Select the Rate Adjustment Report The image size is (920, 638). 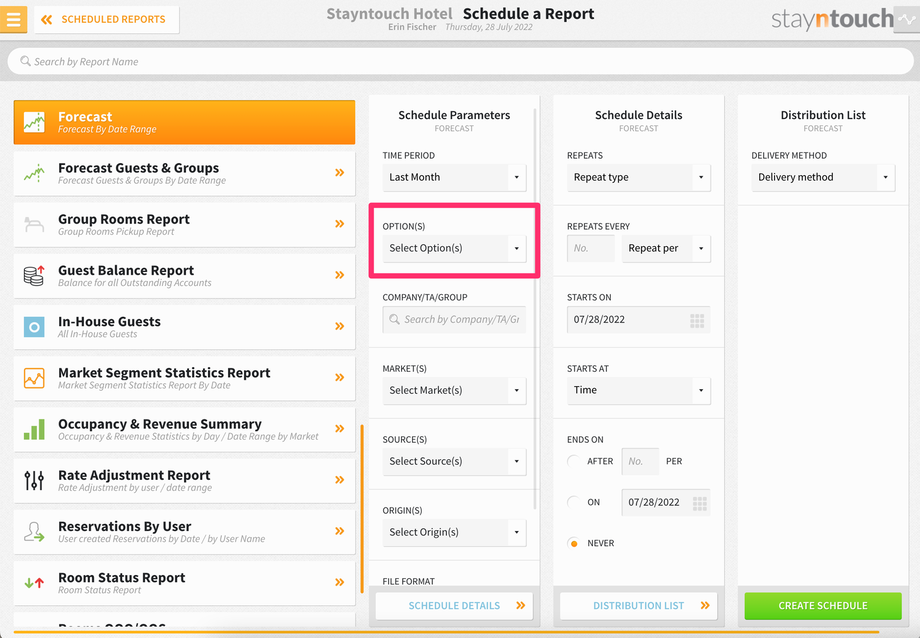point(184,480)
